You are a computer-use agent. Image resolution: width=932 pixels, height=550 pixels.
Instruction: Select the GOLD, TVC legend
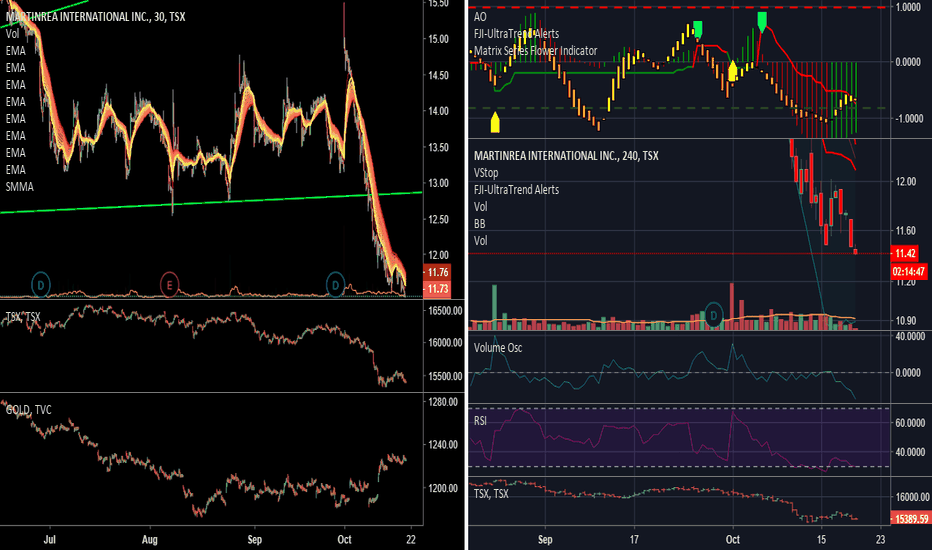click(x=29, y=410)
